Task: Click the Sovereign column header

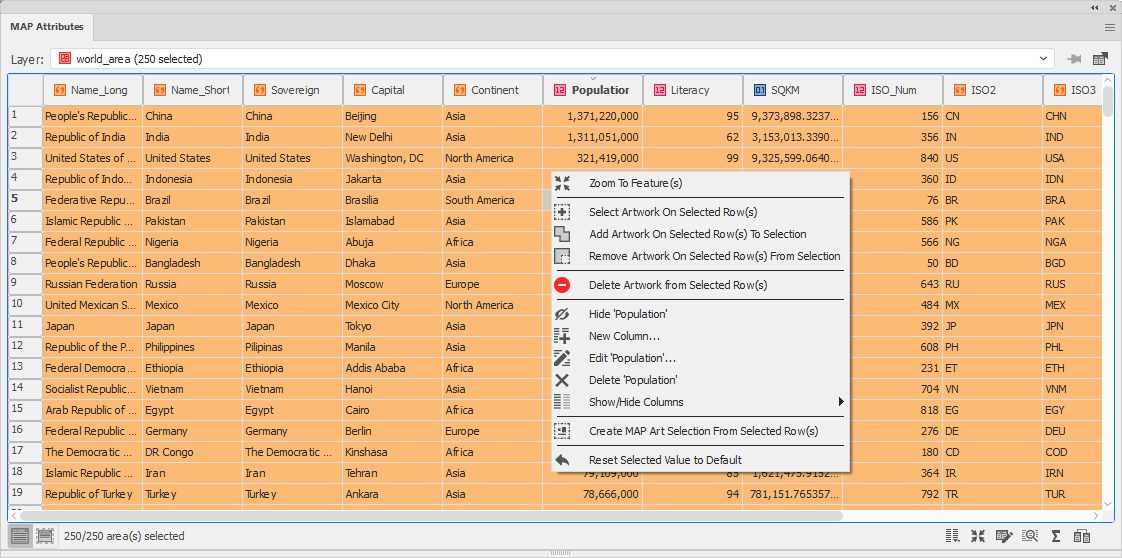Action: click(293, 90)
